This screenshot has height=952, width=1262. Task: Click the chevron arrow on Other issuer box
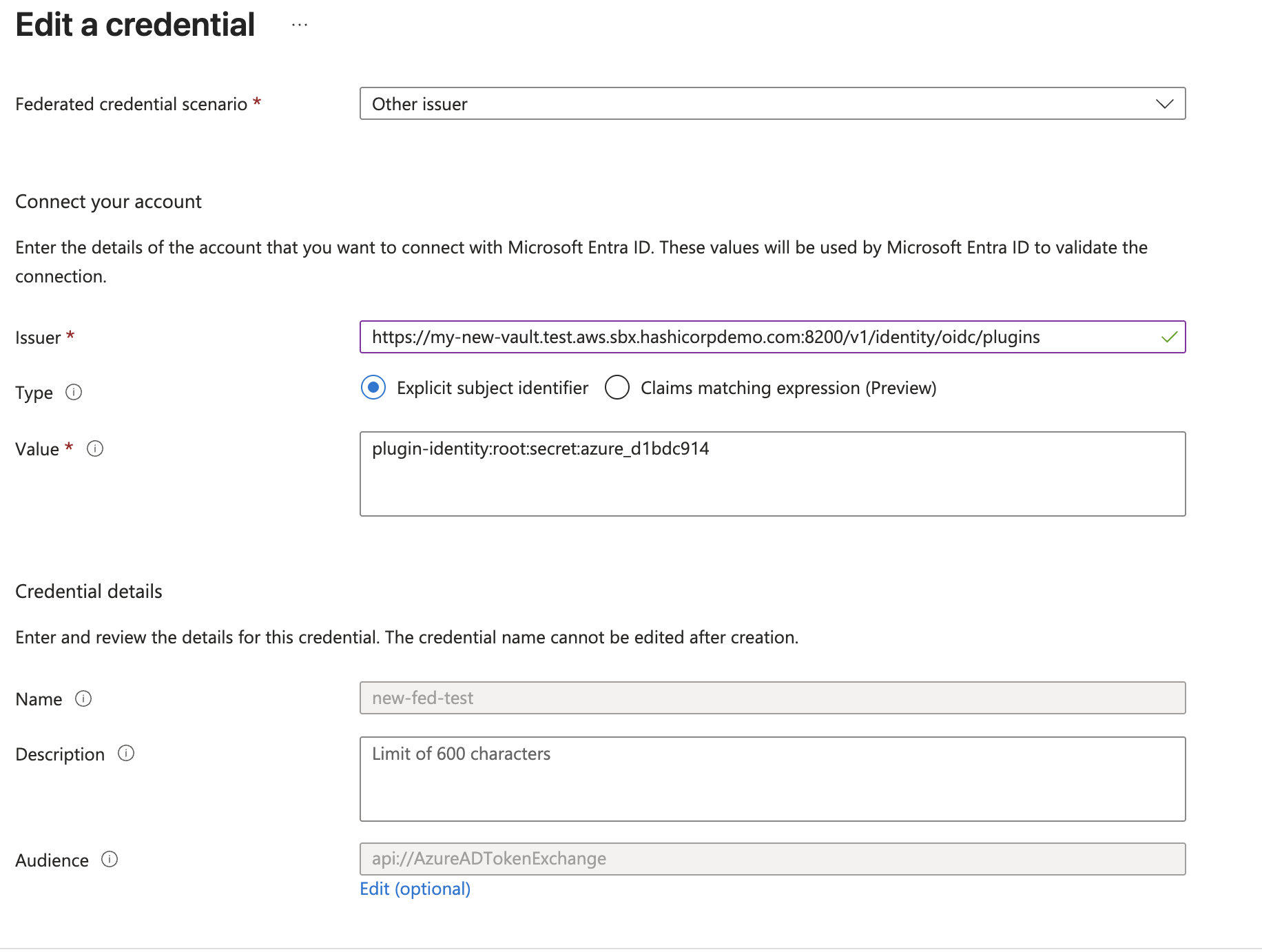click(1164, 103)
